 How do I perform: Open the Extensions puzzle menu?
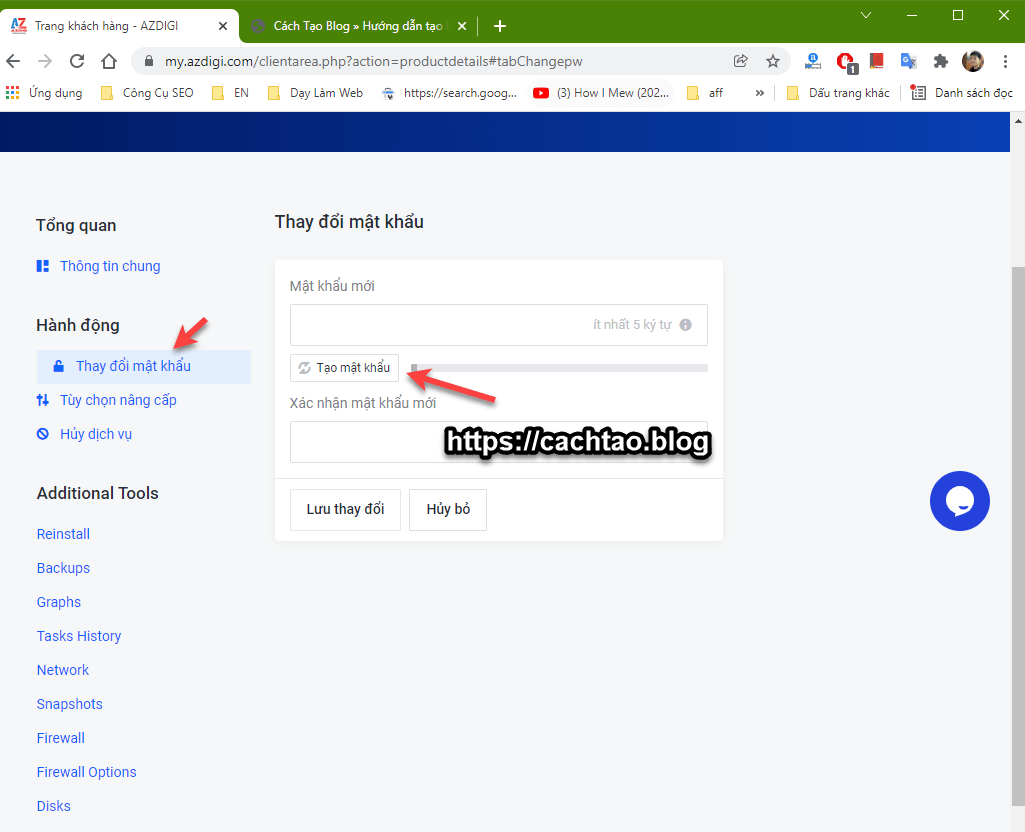(941, 61)
